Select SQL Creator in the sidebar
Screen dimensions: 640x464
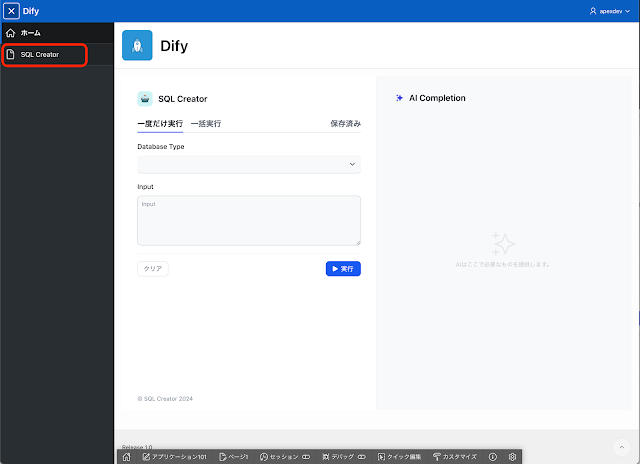click(x=57, y=55)
